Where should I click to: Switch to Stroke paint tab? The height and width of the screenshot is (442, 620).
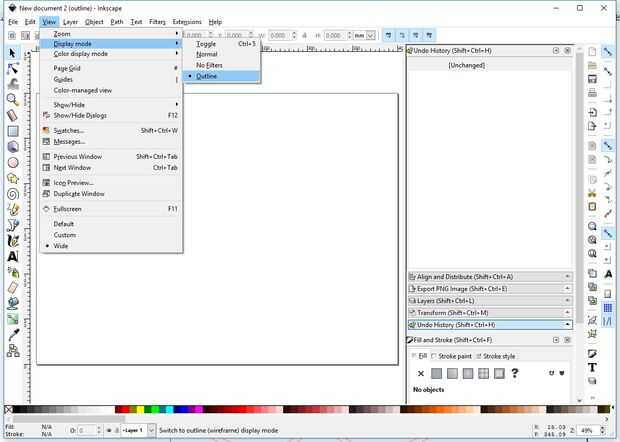(x=451, y=356)
